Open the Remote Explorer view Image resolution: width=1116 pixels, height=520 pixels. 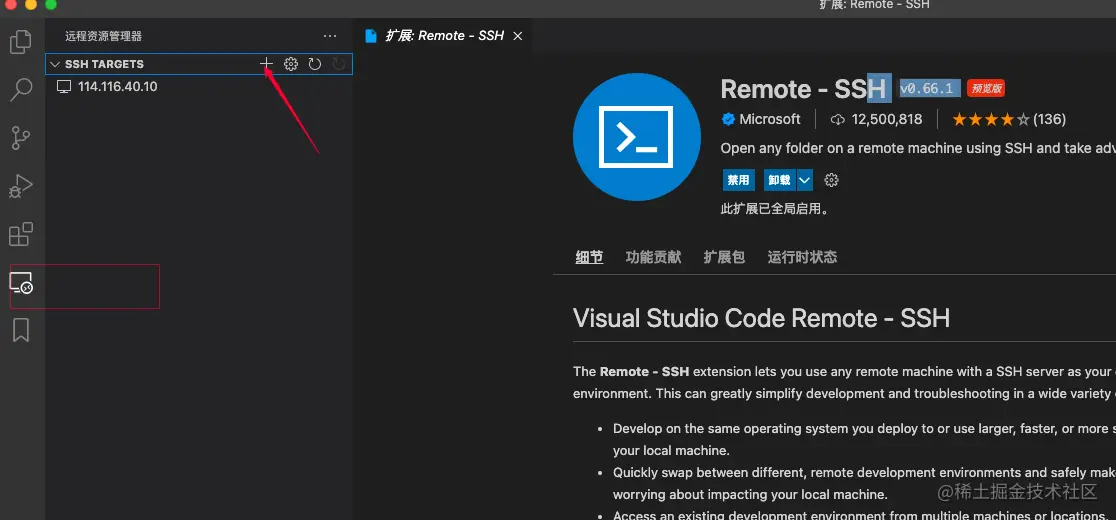click(21, 282)
